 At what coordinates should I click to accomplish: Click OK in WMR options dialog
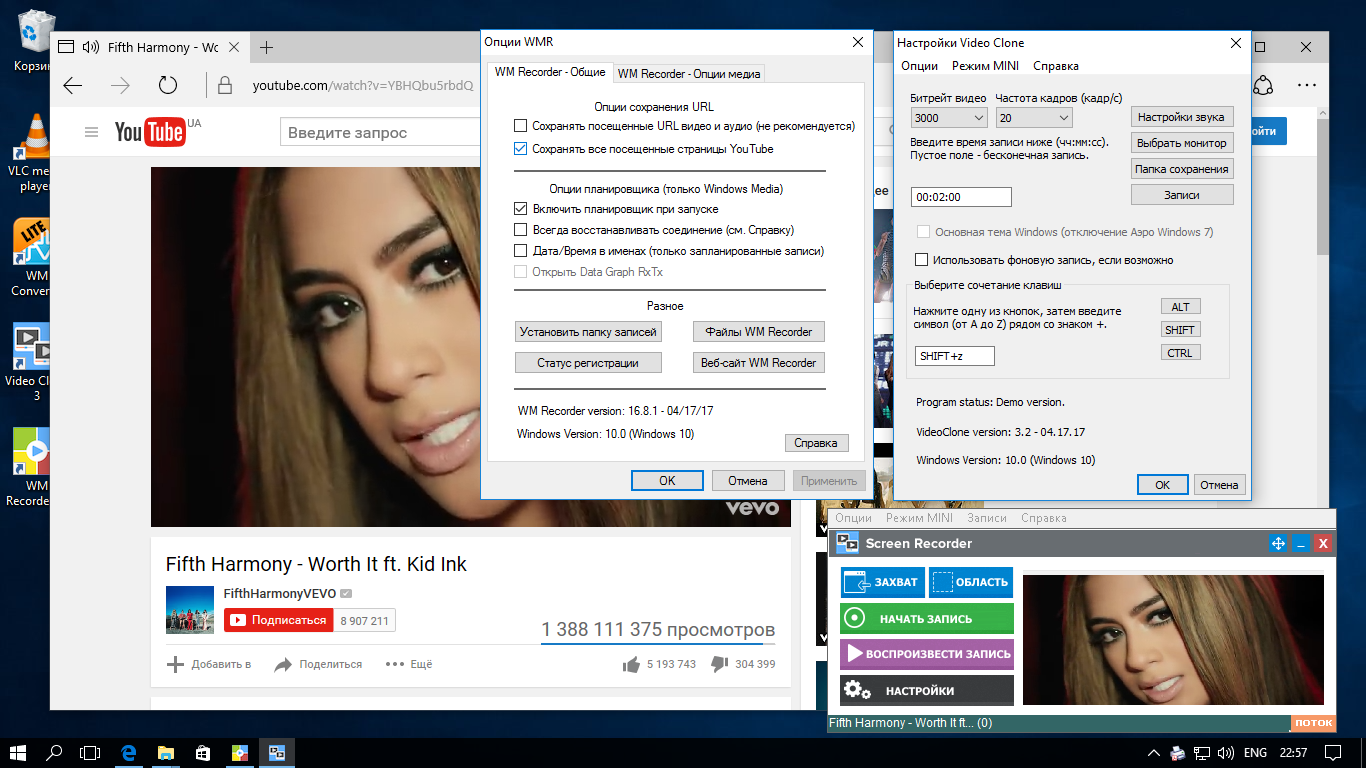coord(667,481)
